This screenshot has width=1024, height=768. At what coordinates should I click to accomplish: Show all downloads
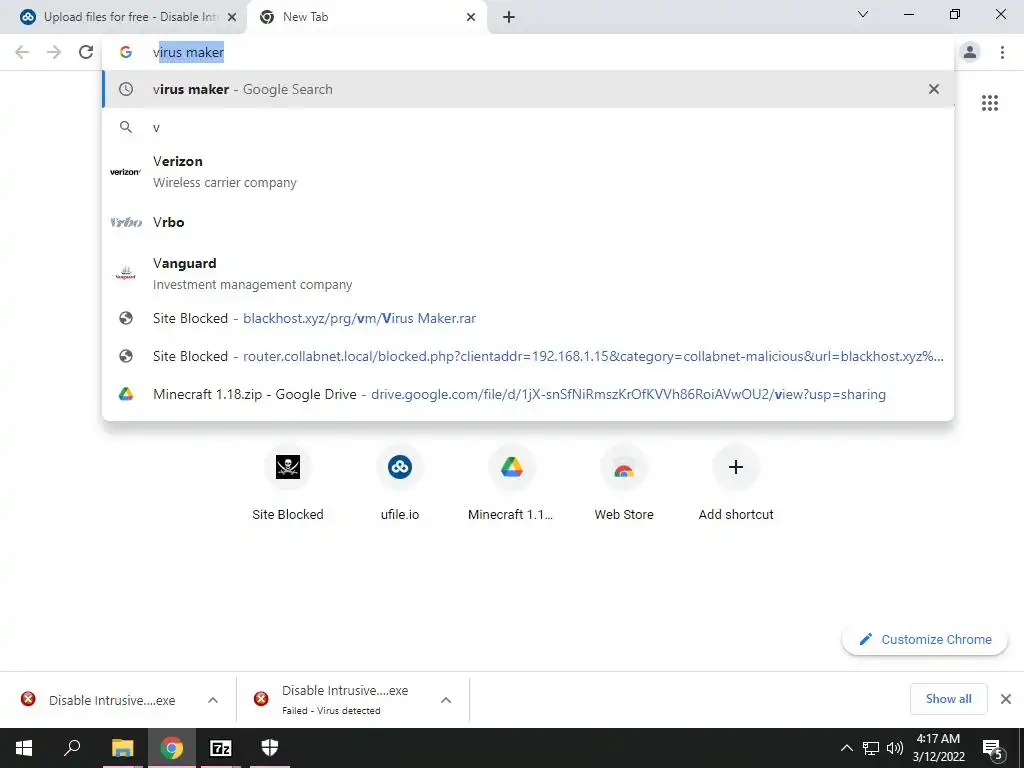(x=948, y=699)
